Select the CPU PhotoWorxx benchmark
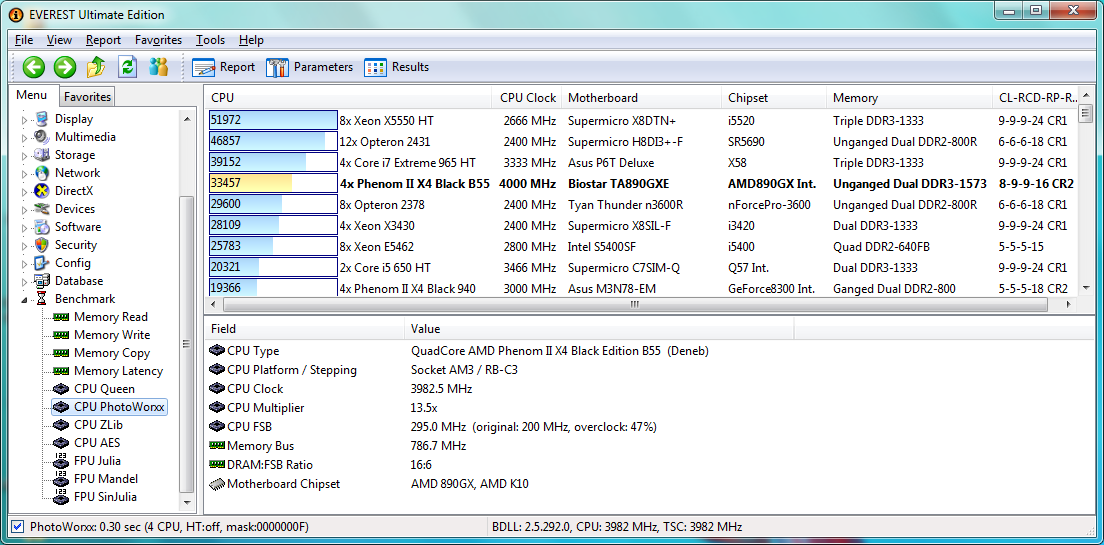The width and height of the screenshot is (1104, 545). coord(119,407)
